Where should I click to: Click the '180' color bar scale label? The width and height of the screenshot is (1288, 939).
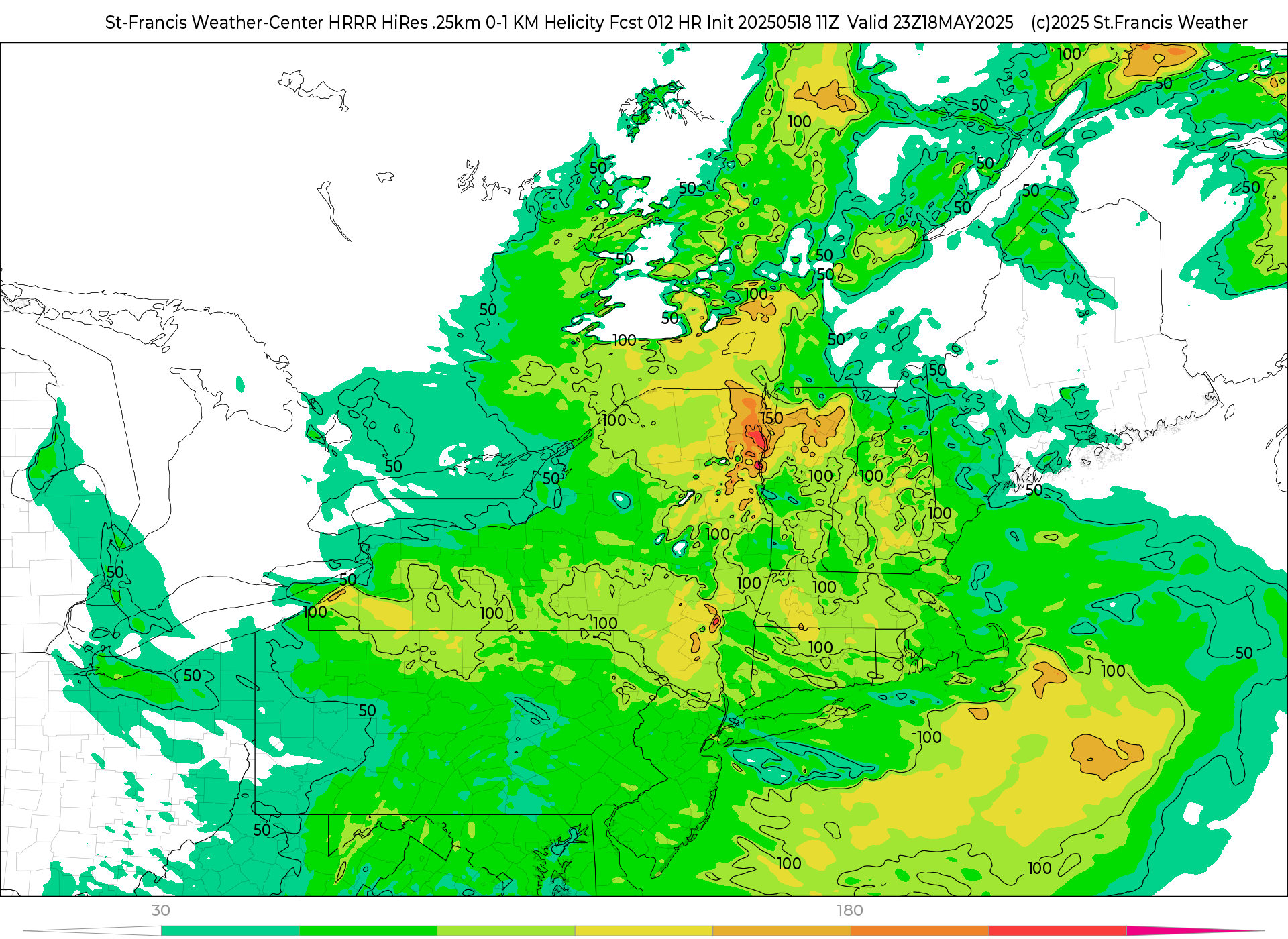coord(850,910)
